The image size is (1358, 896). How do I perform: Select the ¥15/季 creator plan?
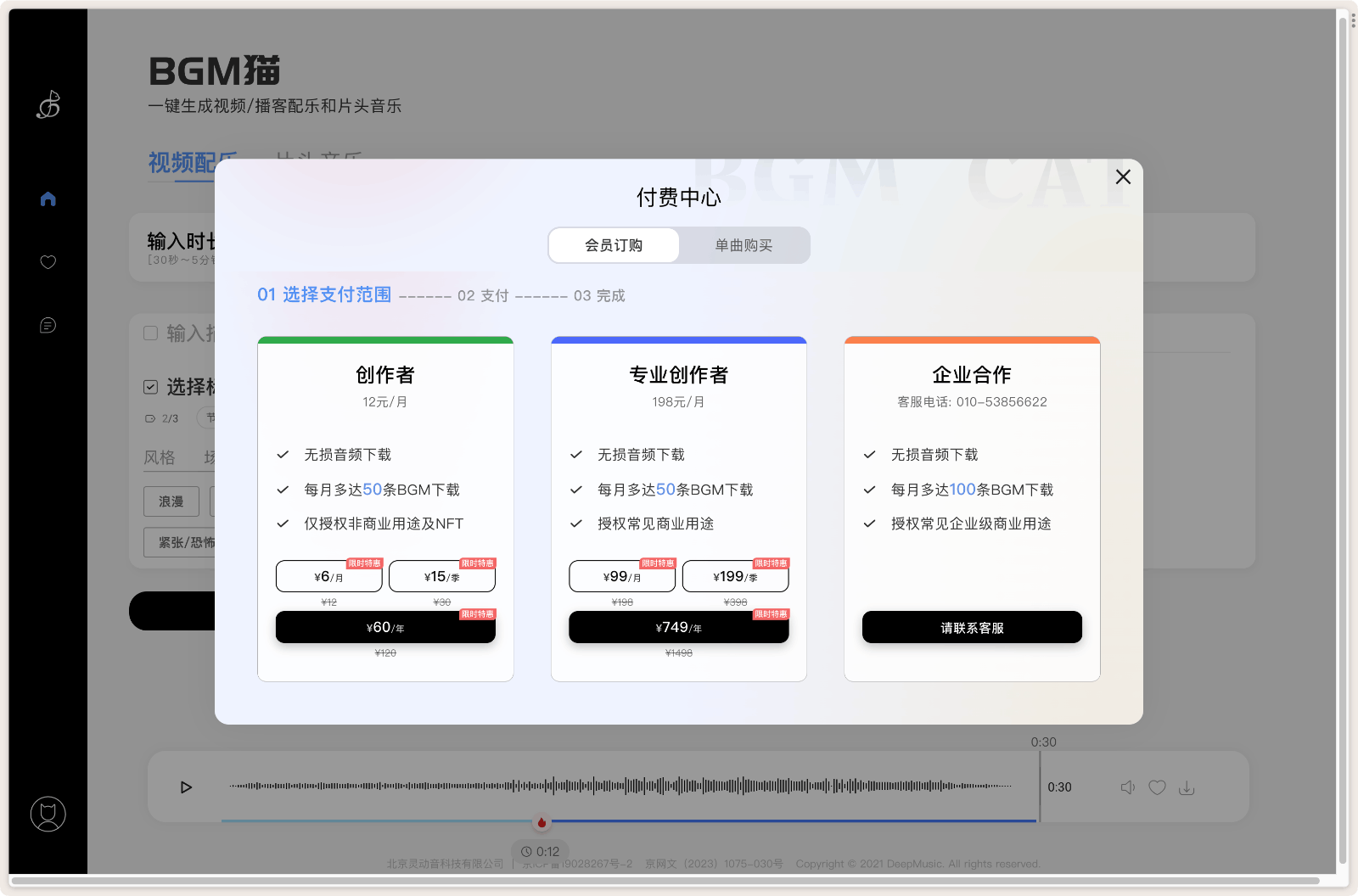(x=441, y=576)
